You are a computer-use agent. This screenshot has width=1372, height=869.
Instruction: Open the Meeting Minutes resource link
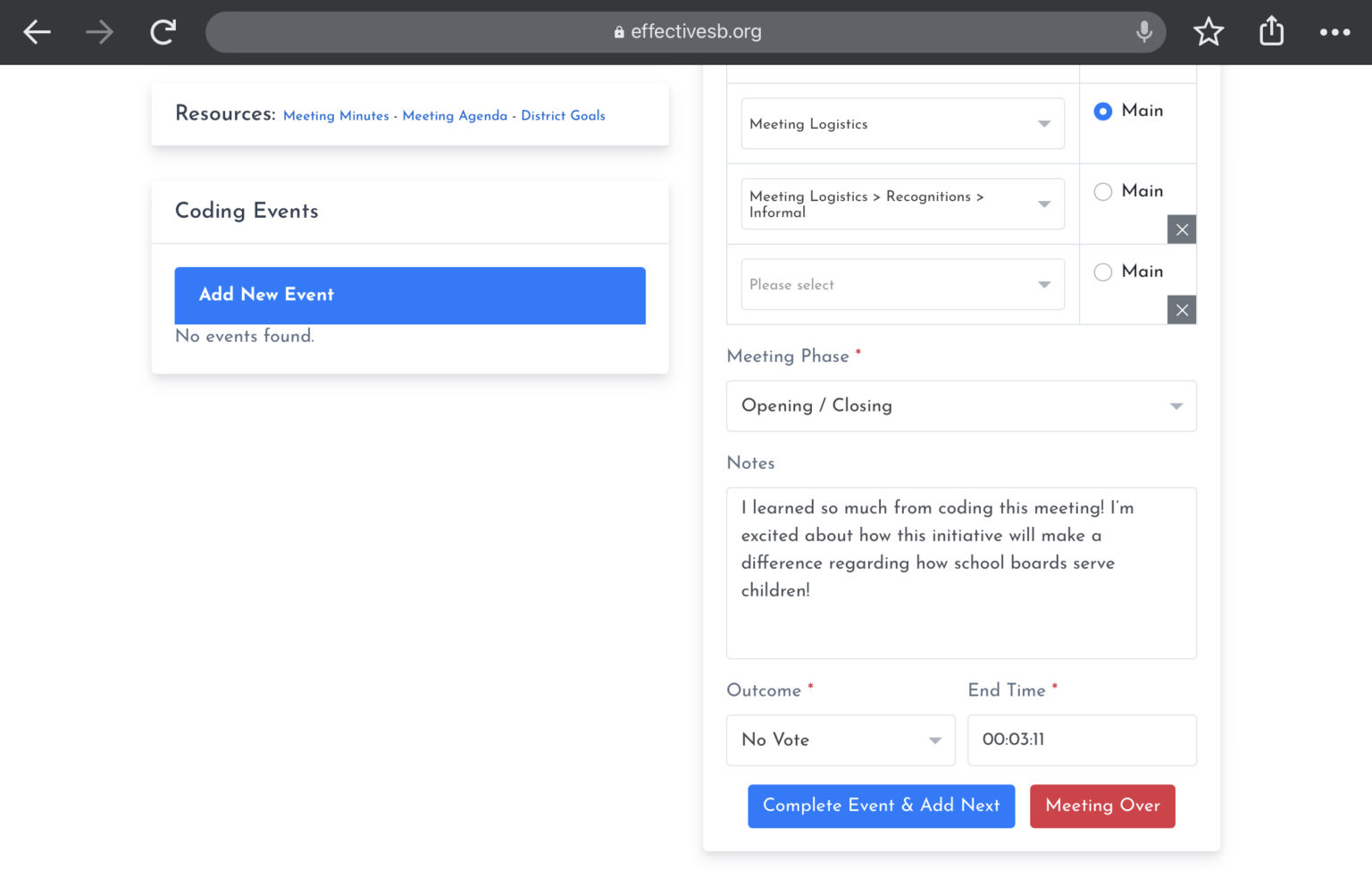pyautogui.click(x=336, y=115)
